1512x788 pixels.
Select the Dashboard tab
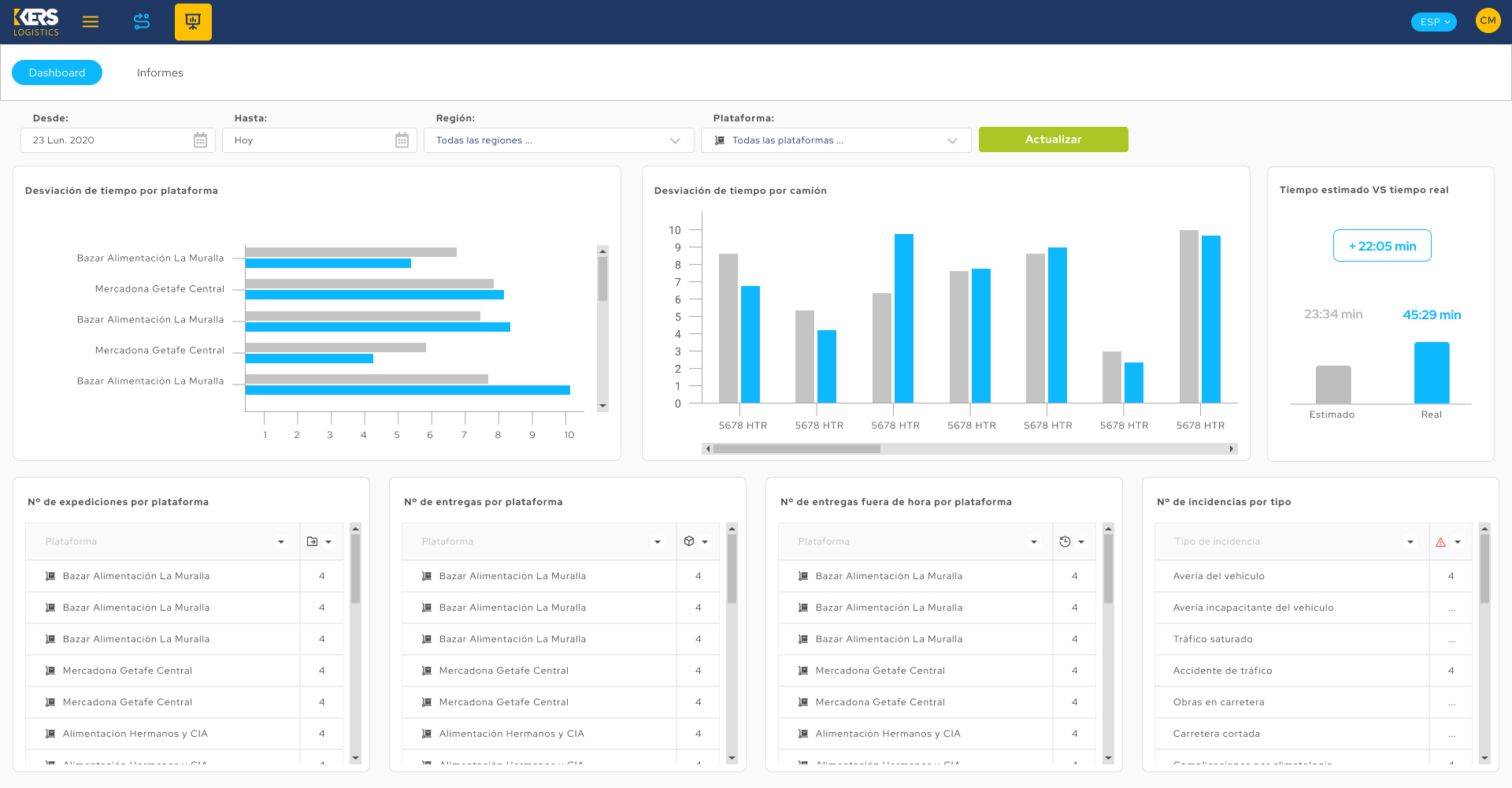(57, 72)
